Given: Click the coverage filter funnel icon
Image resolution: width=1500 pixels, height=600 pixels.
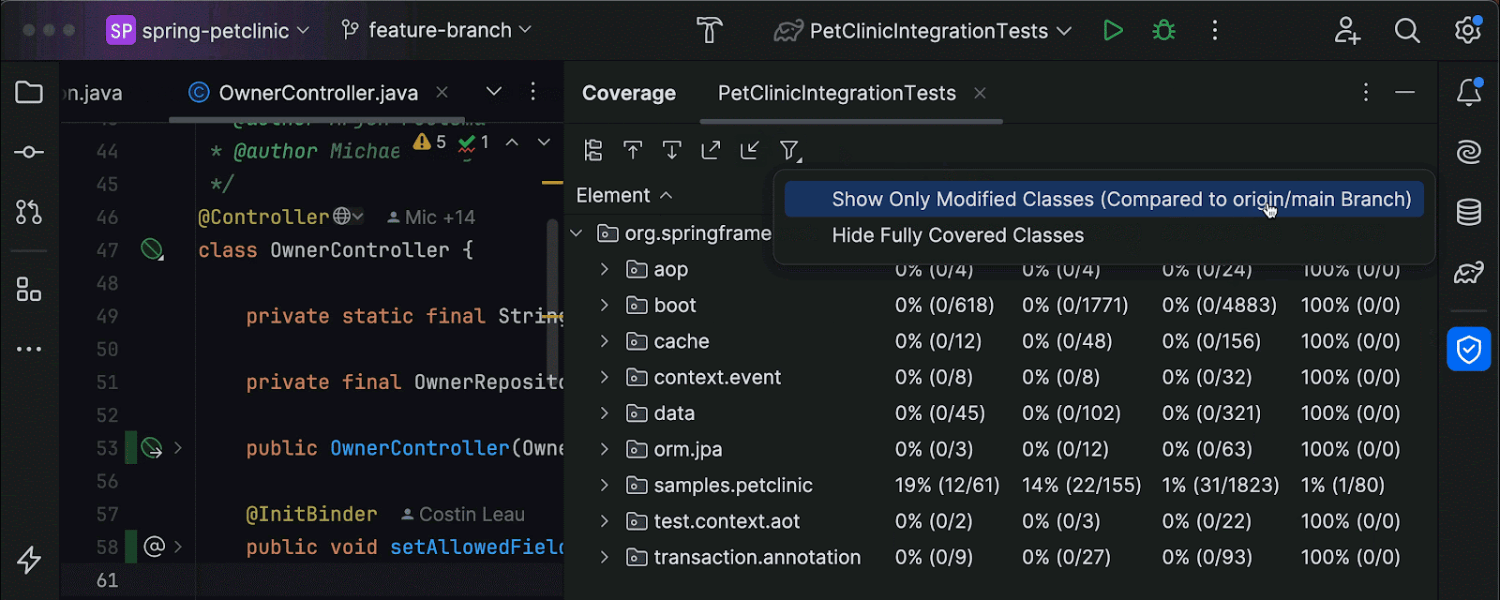Looking at the screenshot, I should coord(790,151).
